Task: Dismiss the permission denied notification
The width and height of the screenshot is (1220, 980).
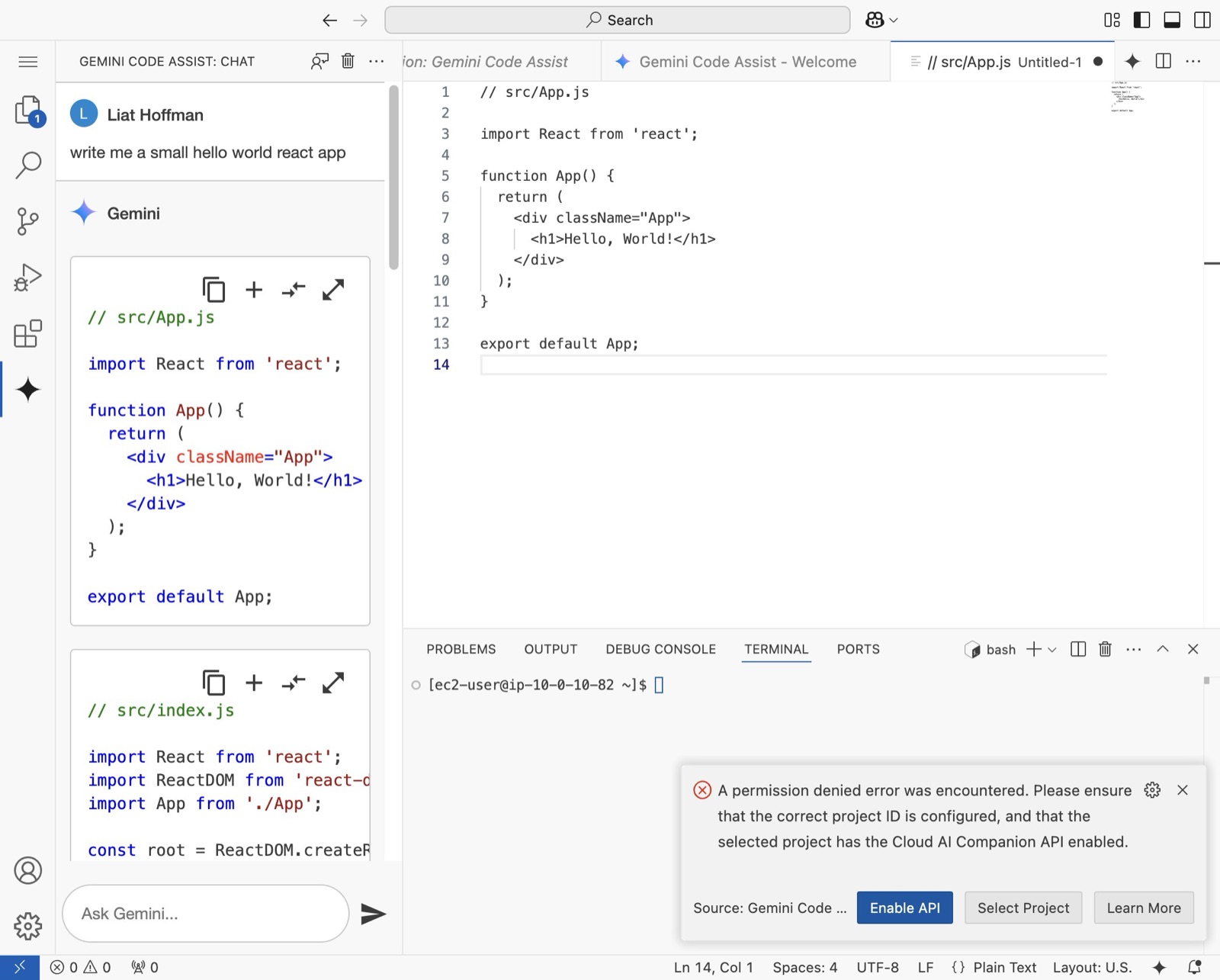Action: [1183, 790]
